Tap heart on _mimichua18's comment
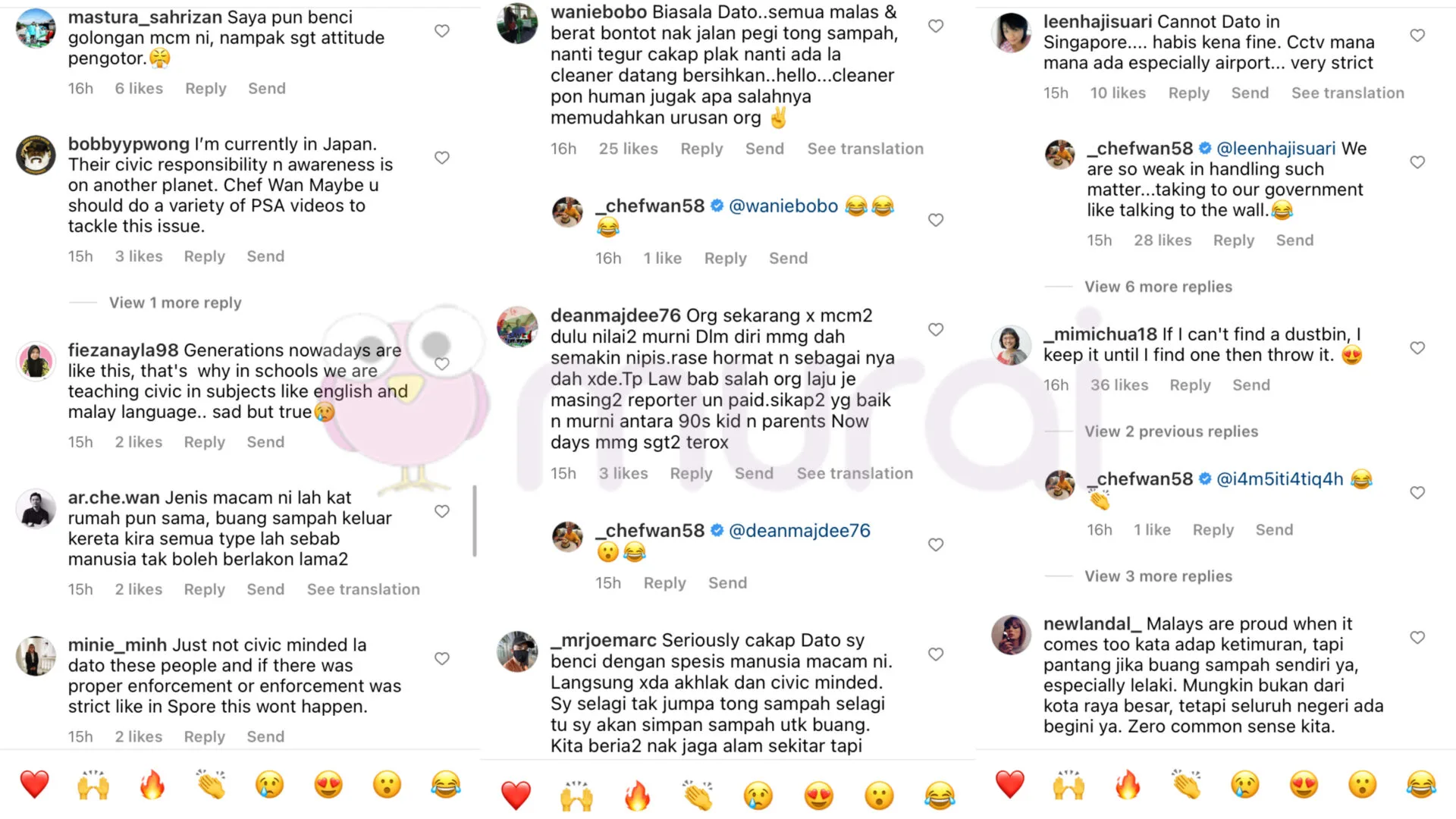The image size is (1456, 819). tap(1417, 348)
